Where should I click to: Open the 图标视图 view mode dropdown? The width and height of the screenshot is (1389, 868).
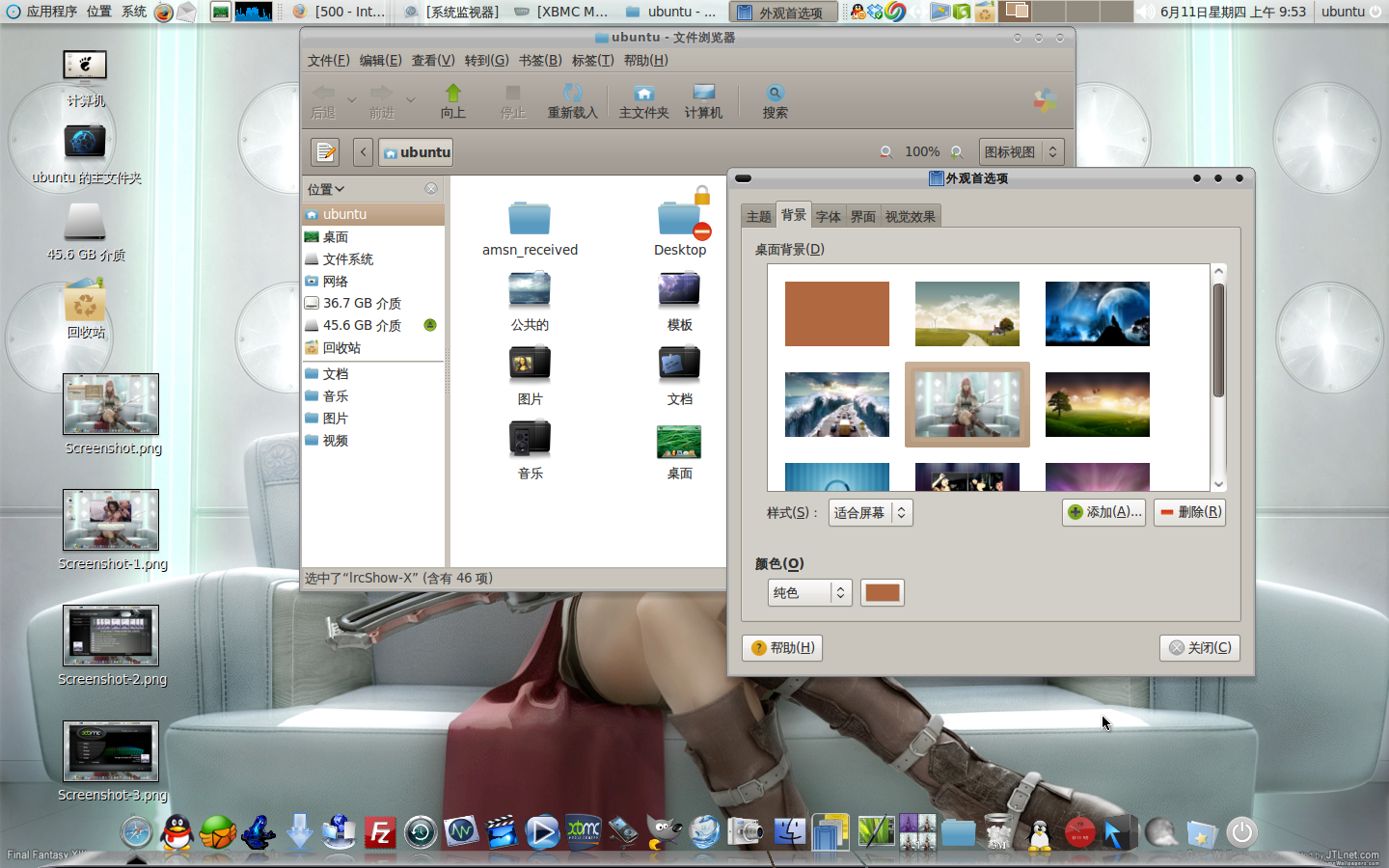pyautogui.click(x=1021, y=151)
